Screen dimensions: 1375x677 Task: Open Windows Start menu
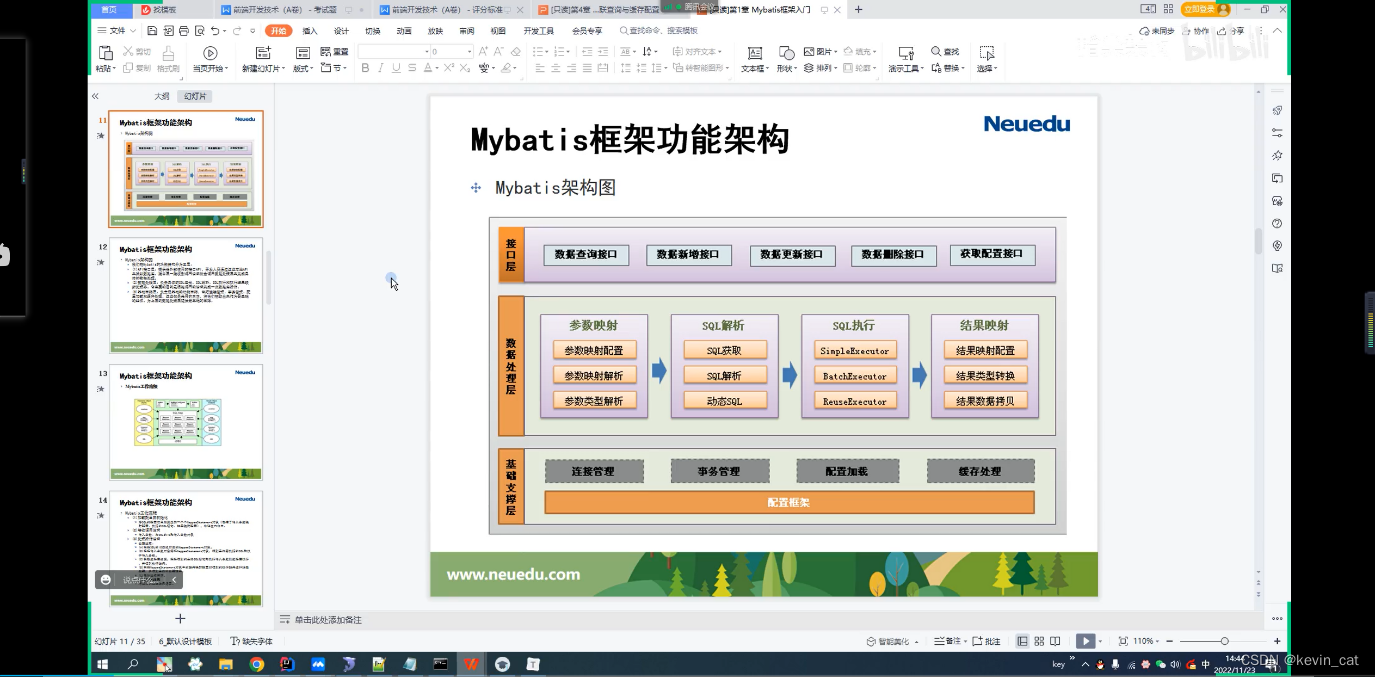point(102,664)
